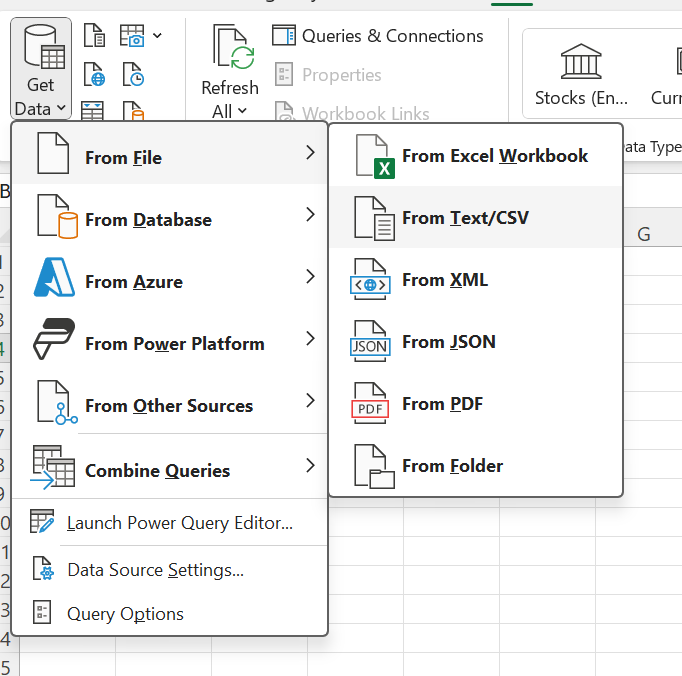Click the From File chevron arrow
Viewport: 682px width, 676px height.
(310, 153)
